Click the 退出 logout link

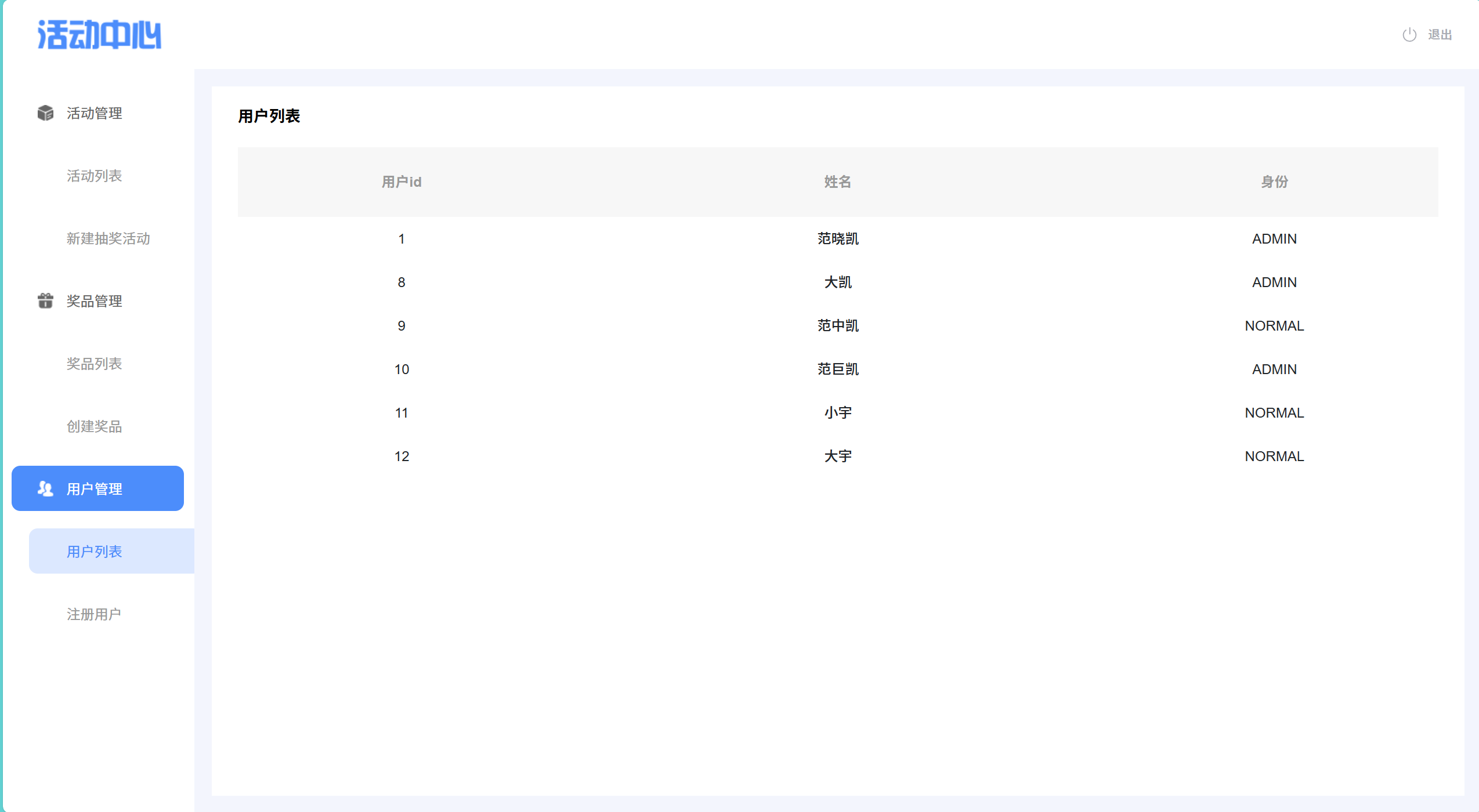(1440, 35)
